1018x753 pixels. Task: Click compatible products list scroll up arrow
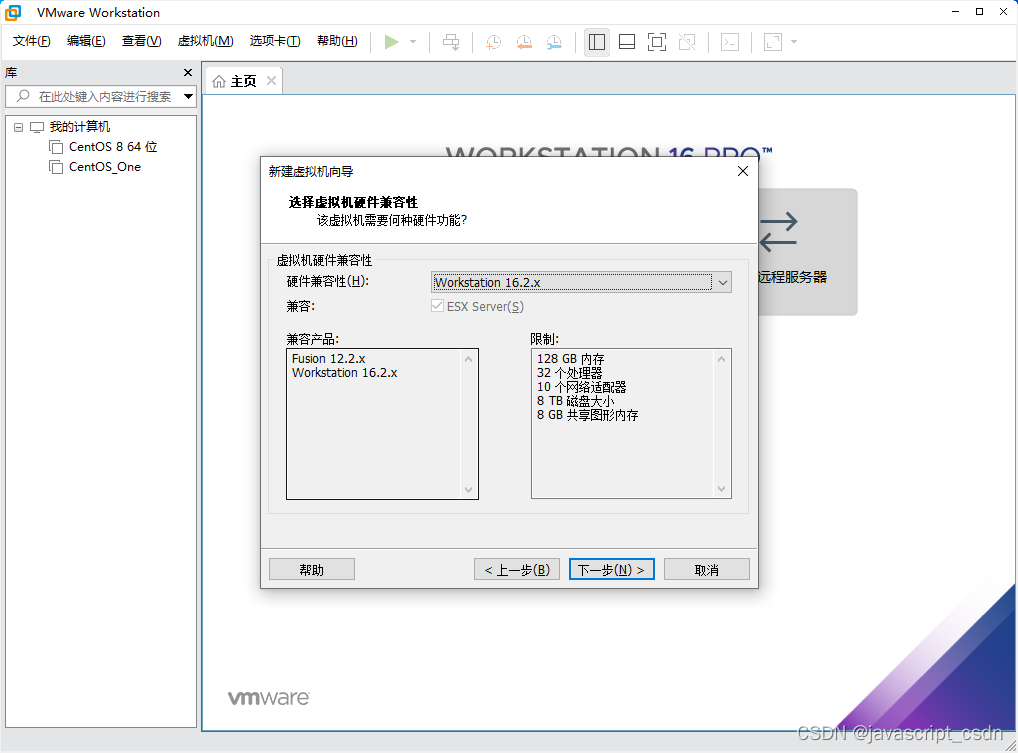click(468, 359)
